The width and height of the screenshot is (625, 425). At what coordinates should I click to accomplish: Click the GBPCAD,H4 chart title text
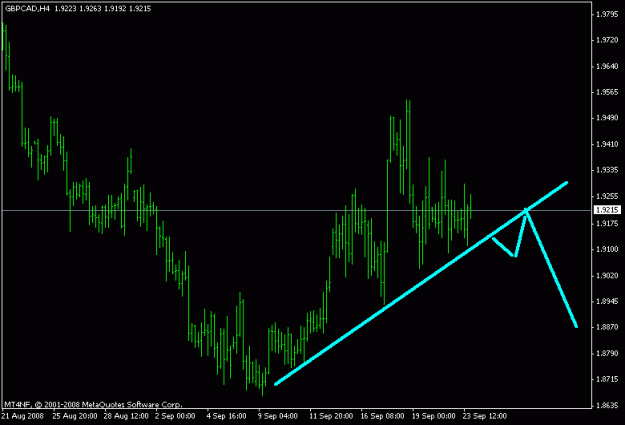pyautogui.click(x=28, y=8)
